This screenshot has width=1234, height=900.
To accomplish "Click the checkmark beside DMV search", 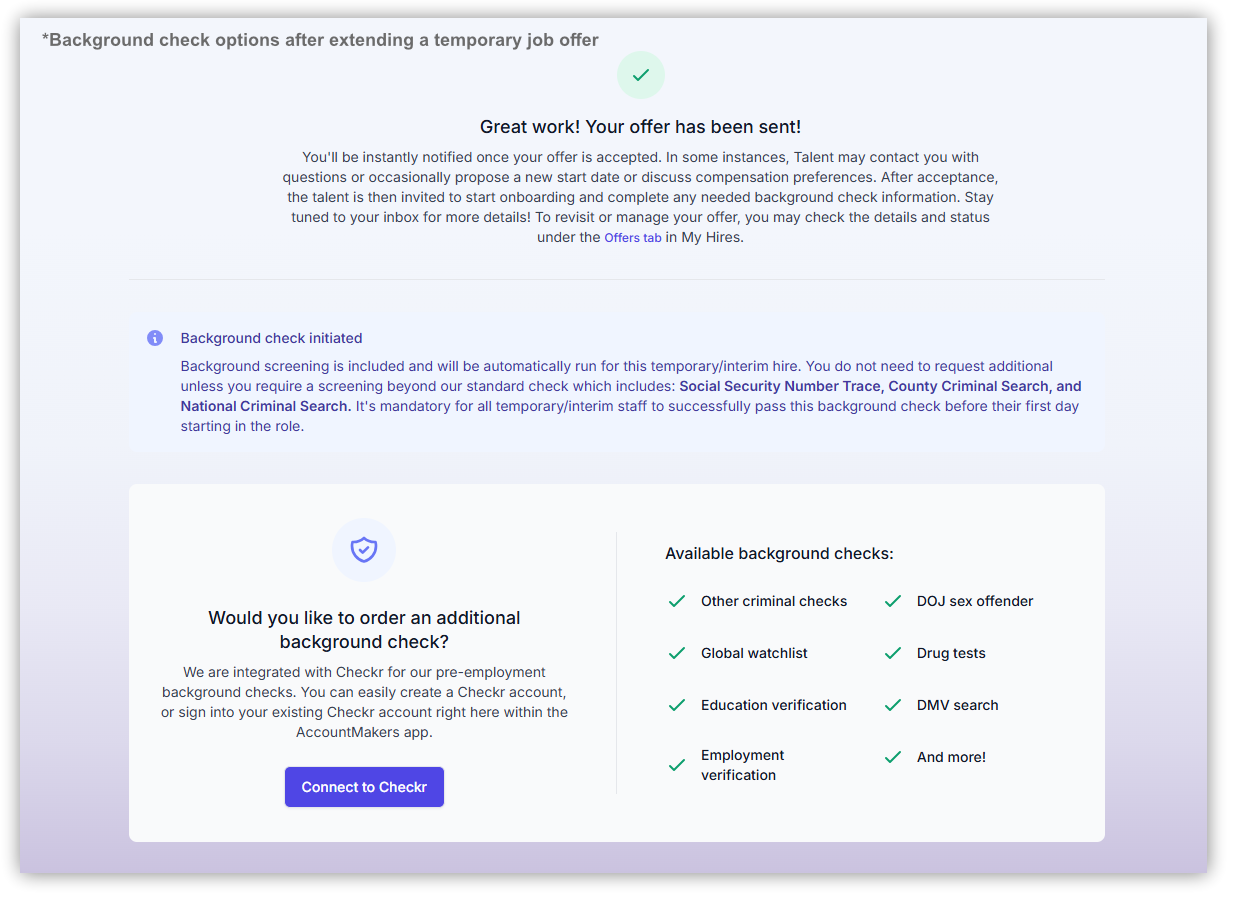I will (x=892, y=705).
